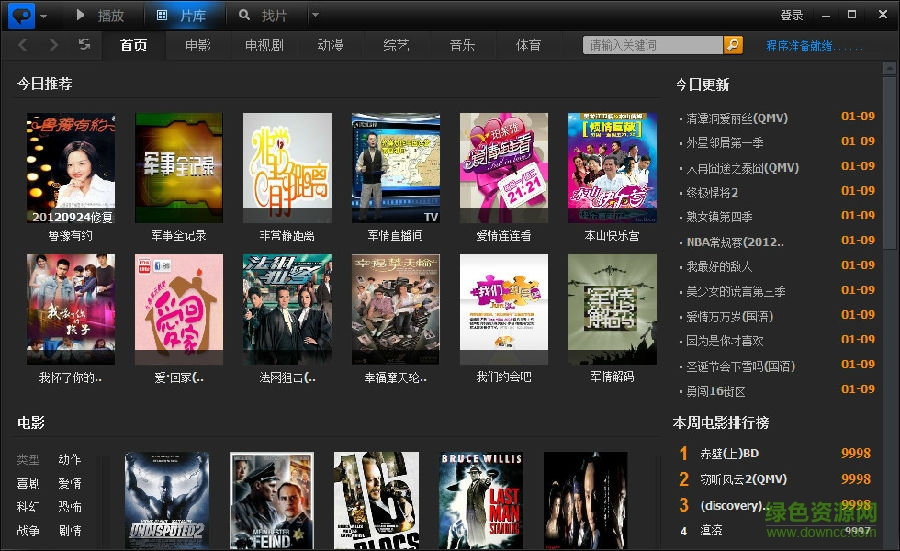900x551 pixels.
Task: Open the 军事全记录 thumbnail
Action: pos(179,167)
